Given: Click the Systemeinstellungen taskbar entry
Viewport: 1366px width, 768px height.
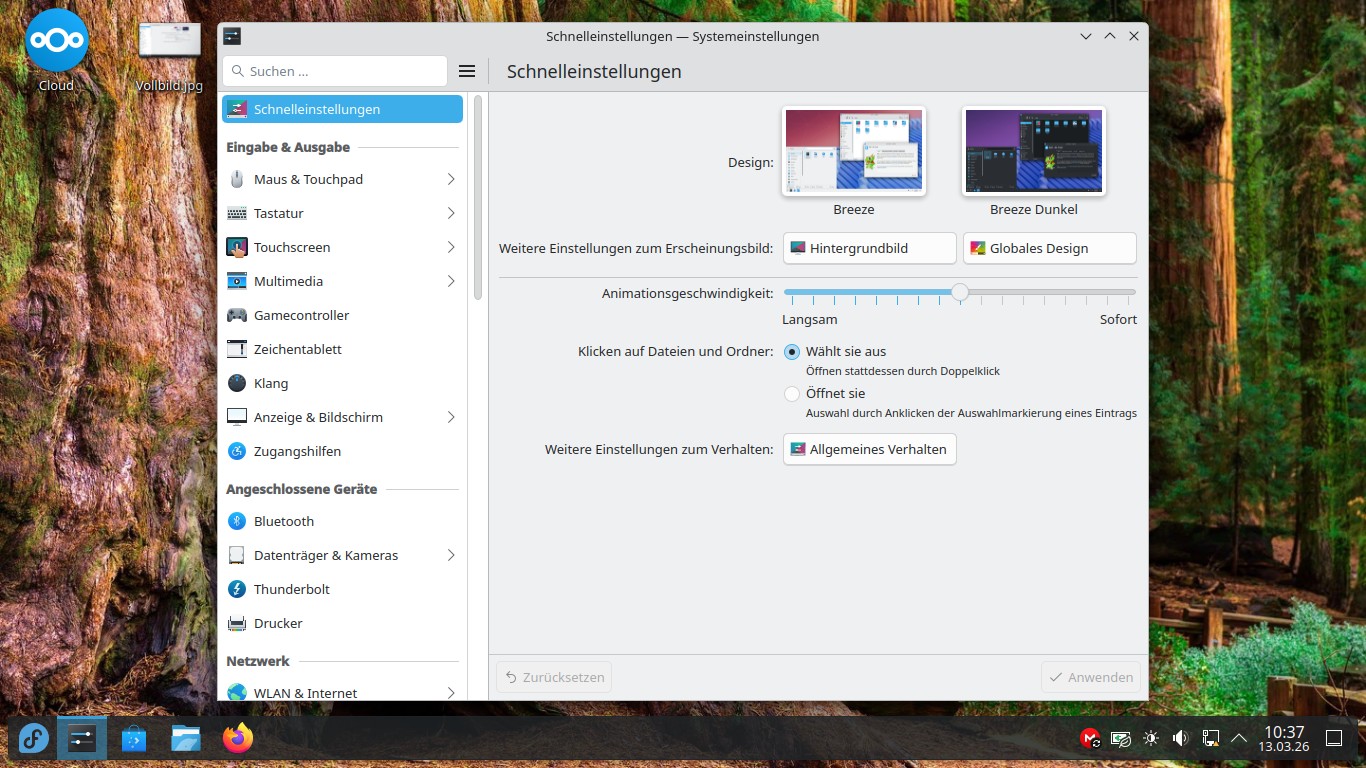Looking at the screenshot, I should click(82, 739).
